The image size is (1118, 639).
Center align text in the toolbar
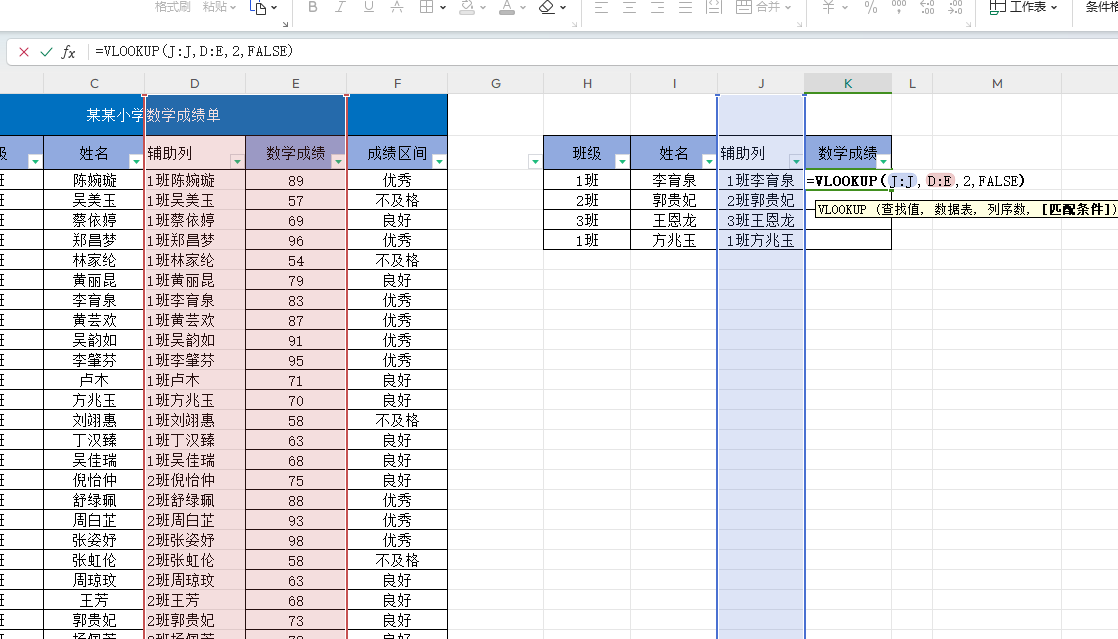(630, 7)
